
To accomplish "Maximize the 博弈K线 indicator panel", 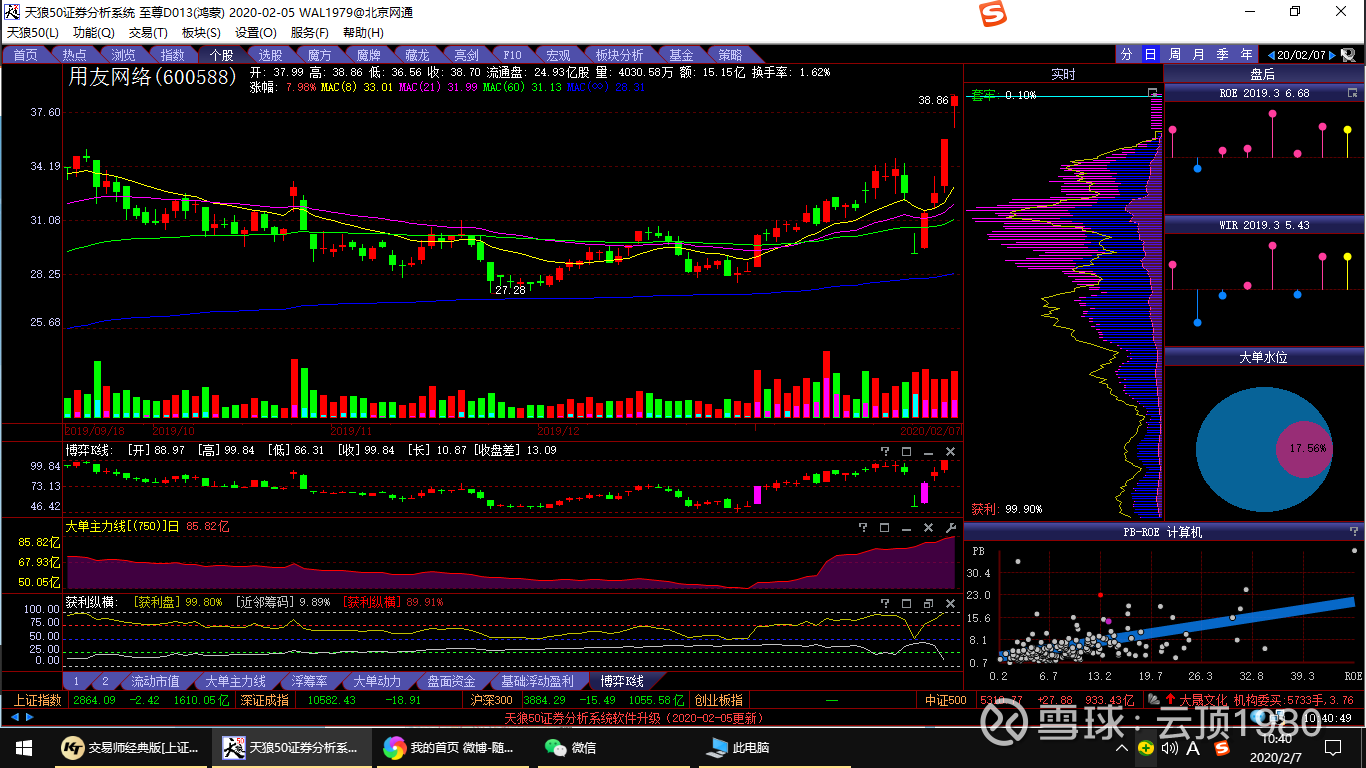I will tap(906, 451).
